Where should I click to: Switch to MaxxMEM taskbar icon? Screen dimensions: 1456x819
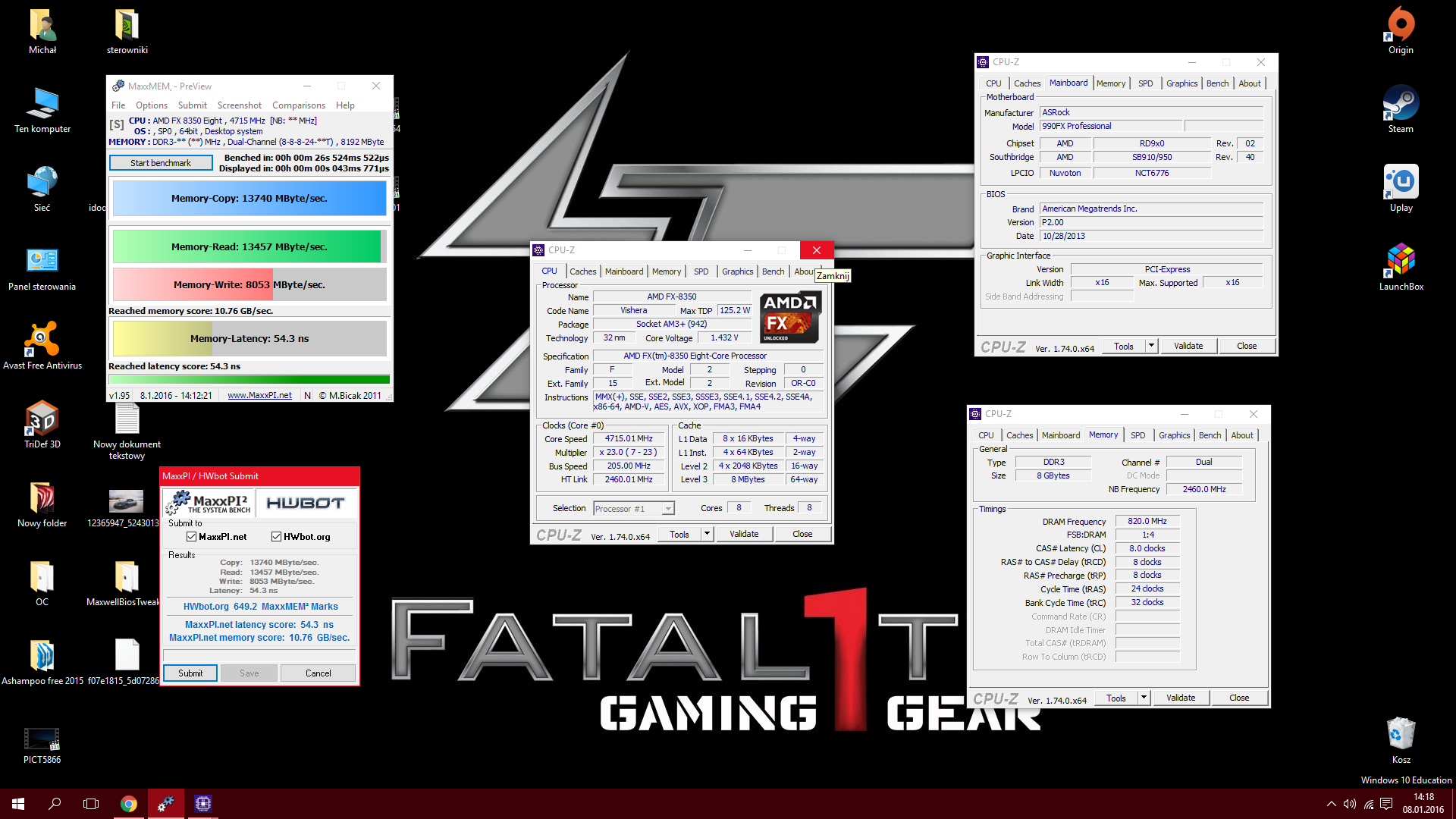click(165, 804)
